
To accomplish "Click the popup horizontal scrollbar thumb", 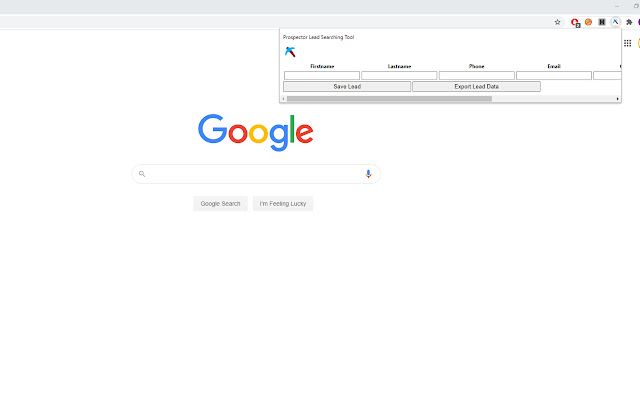I will (389, 99).
